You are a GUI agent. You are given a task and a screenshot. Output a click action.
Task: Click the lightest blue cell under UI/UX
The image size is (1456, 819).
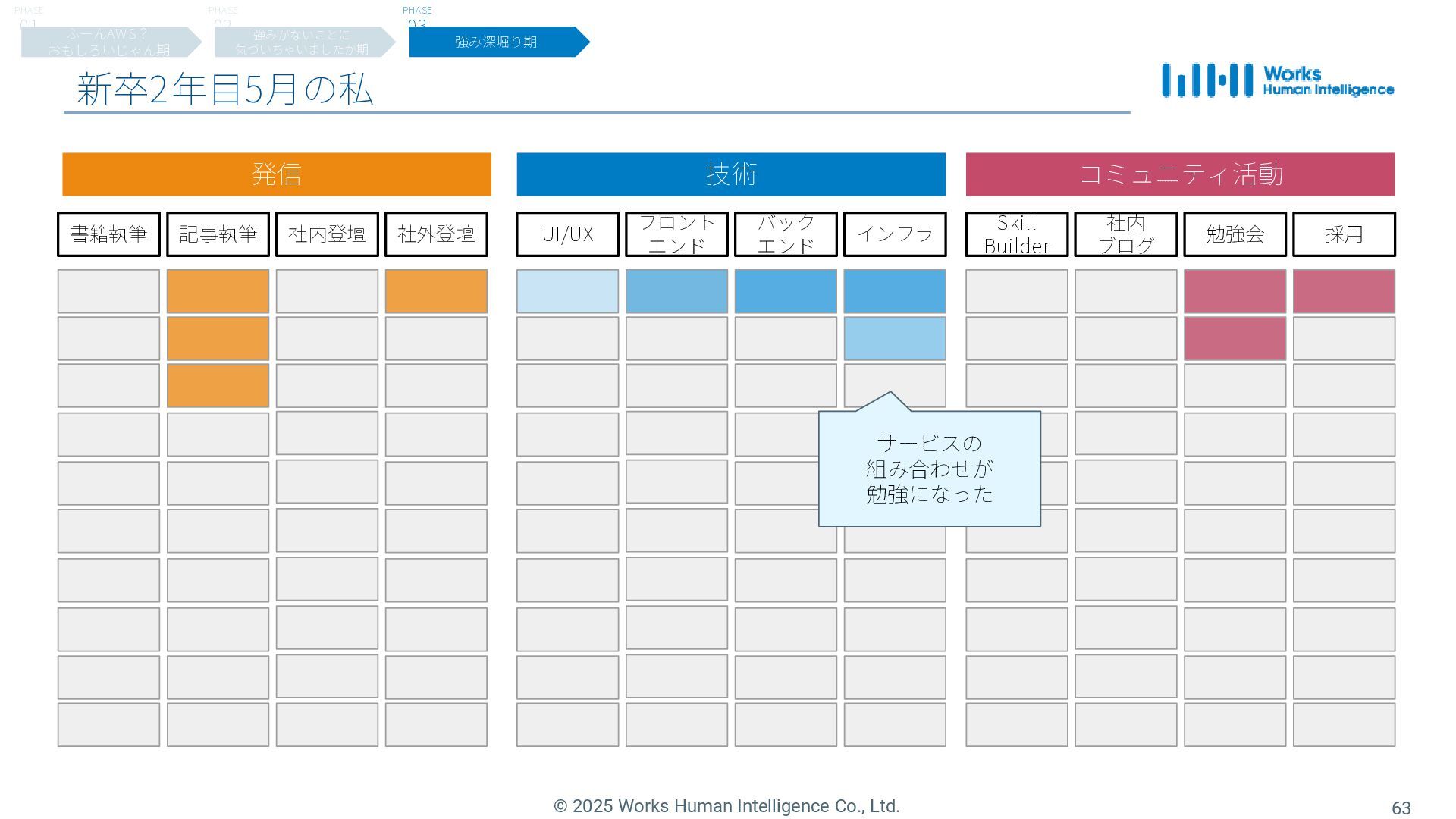567,291
